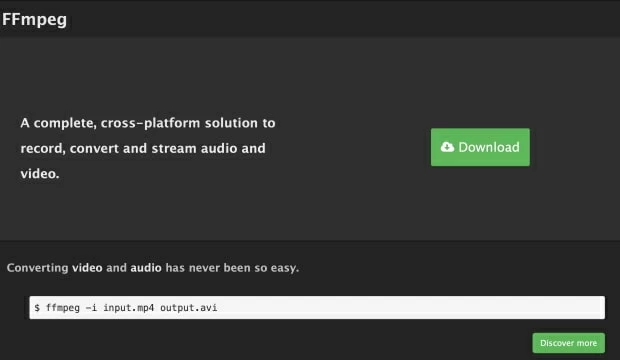Viewport: 620px width, 360px height.
Task: Click the Download text label
Action: [x=489, y=147]
